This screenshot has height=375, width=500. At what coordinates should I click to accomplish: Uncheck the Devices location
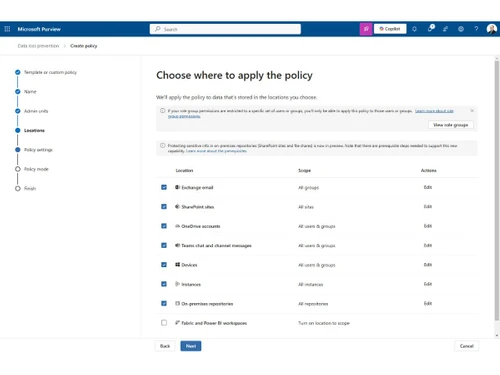click(164, 265)
